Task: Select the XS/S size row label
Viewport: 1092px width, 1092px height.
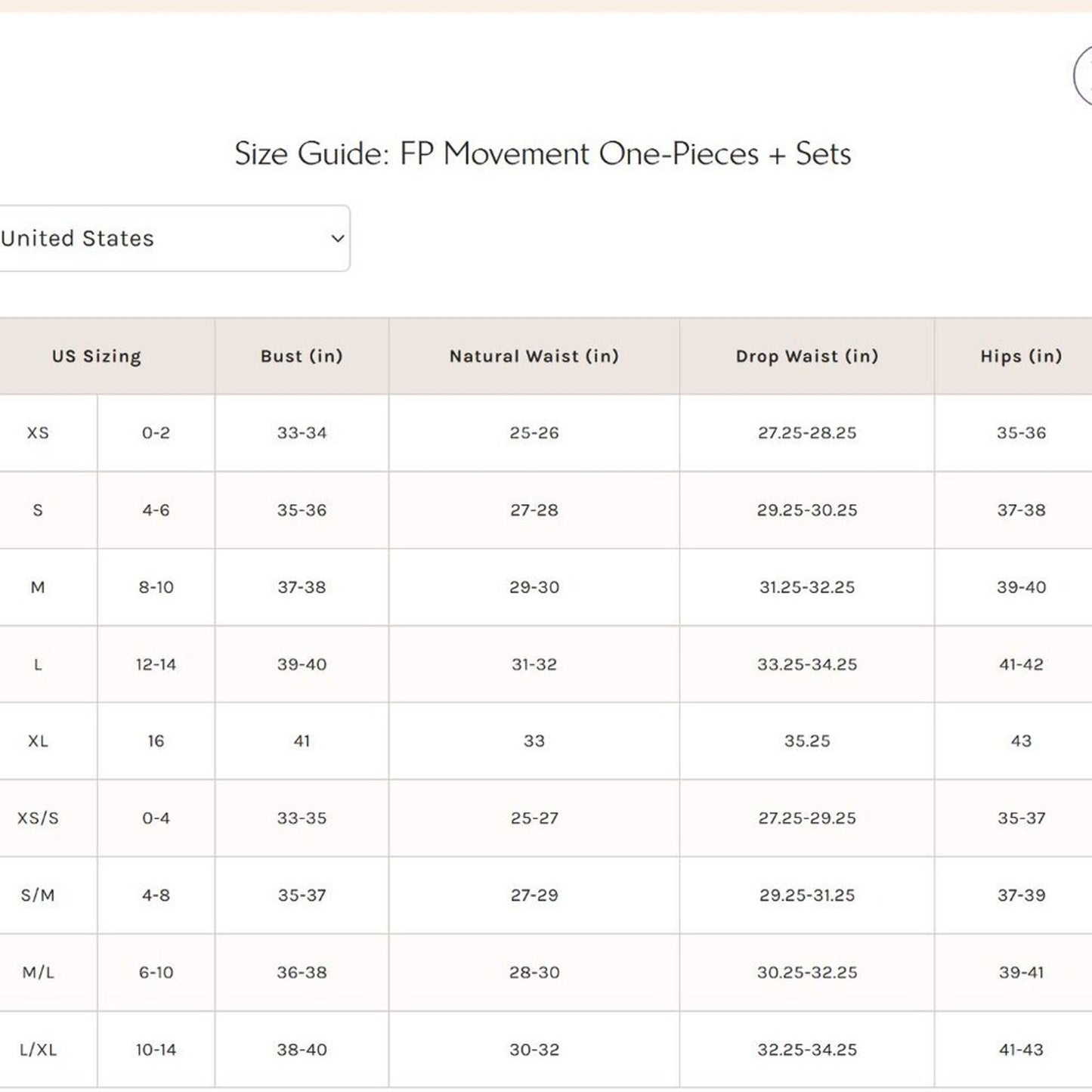Action: [x=38, y=819]
